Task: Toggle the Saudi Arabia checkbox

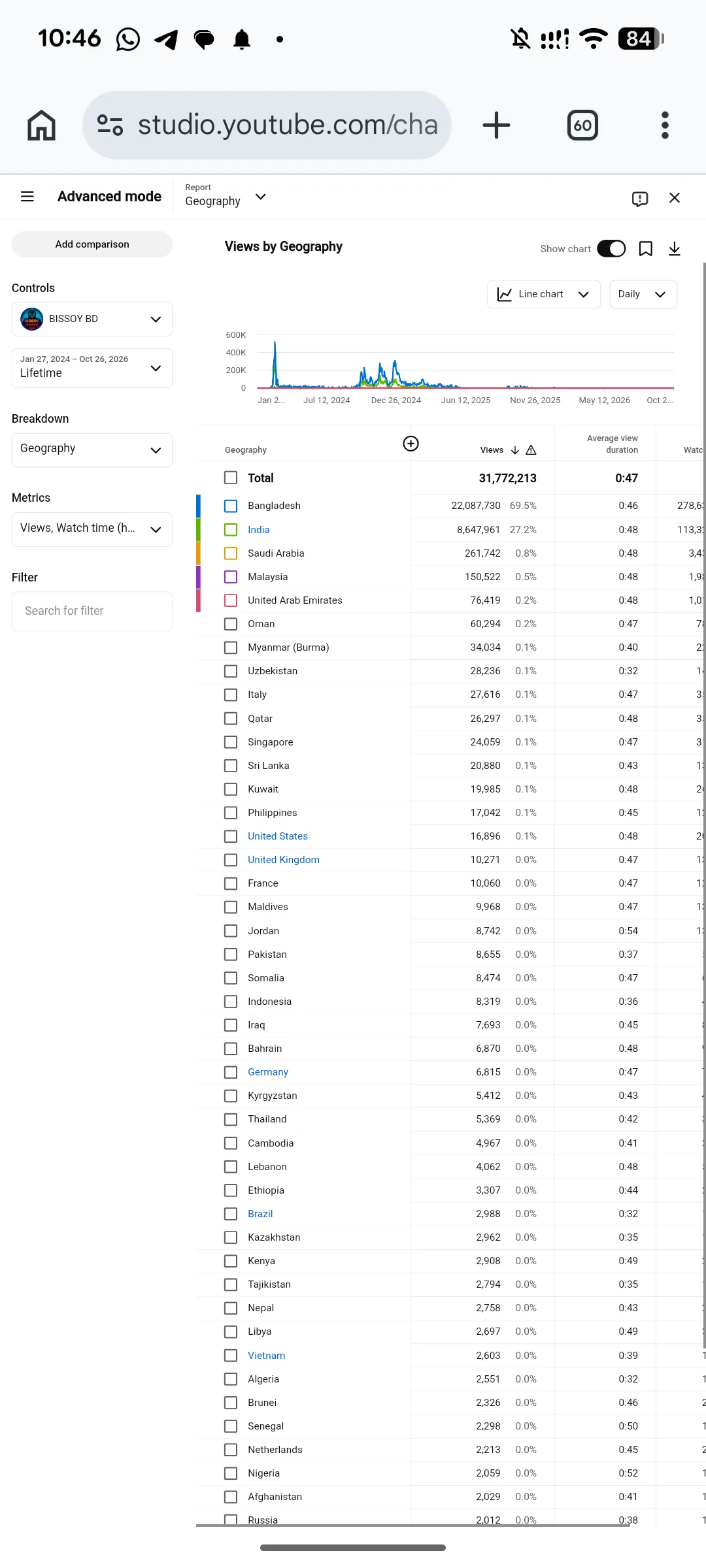Action: [231, 553]
